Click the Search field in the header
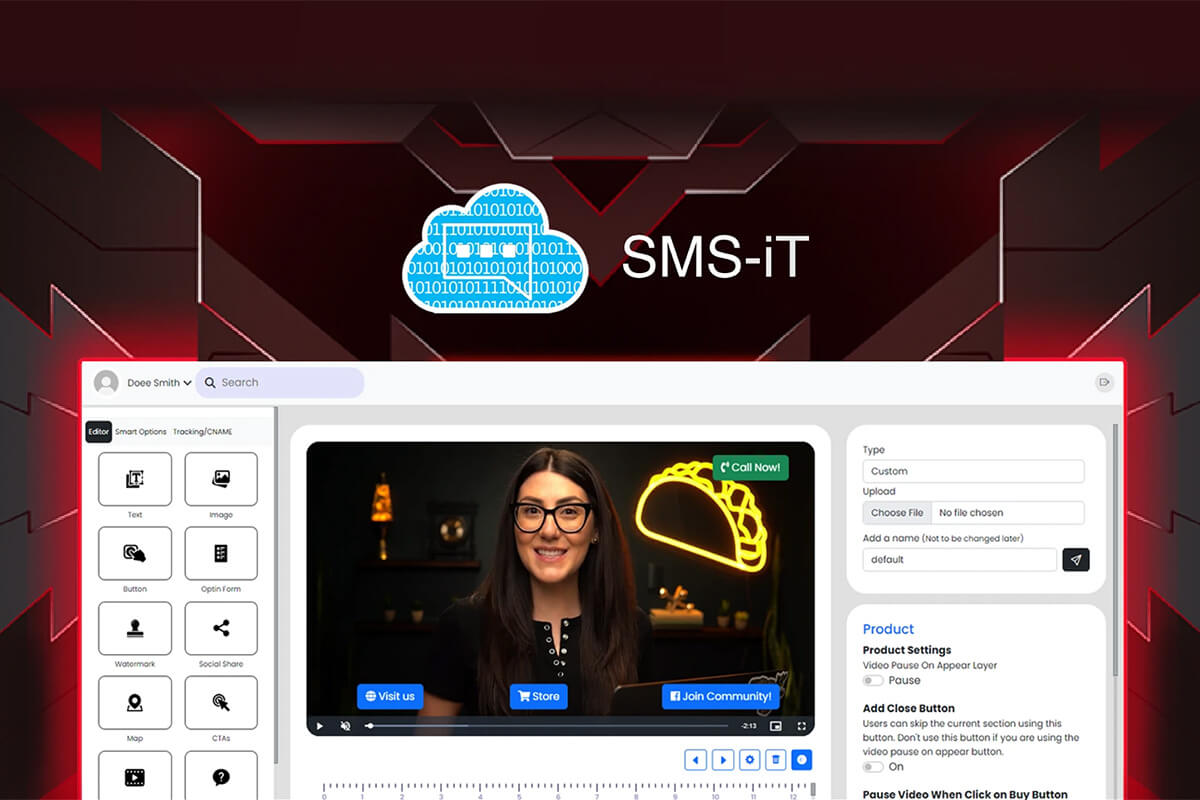The width and height of the screenshot is (1200, 800). (x=280, y=383)
